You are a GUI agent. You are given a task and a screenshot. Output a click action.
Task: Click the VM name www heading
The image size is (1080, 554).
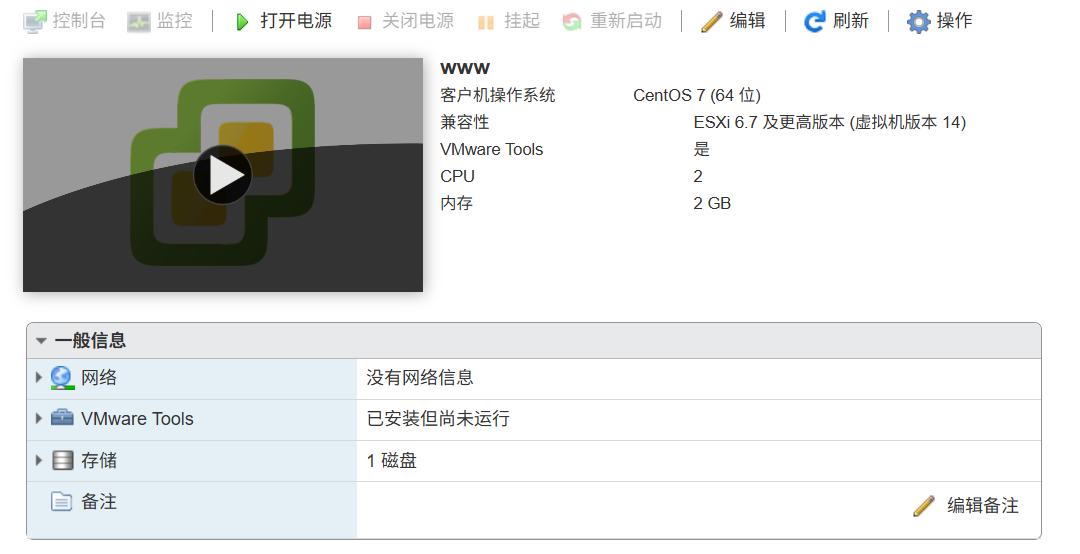click(x=465, y=68)
